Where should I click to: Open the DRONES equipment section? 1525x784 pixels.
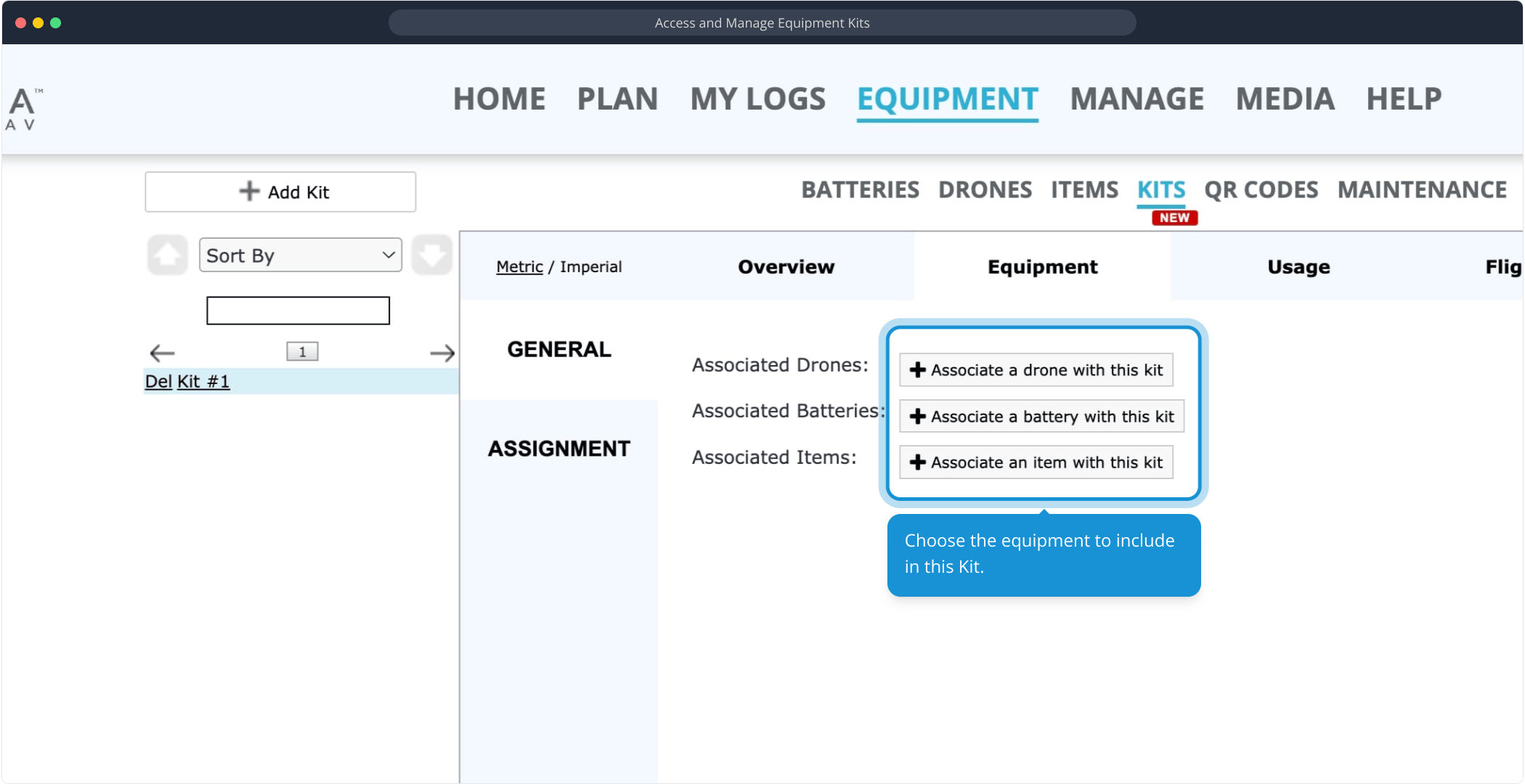(x=985, y=189)
